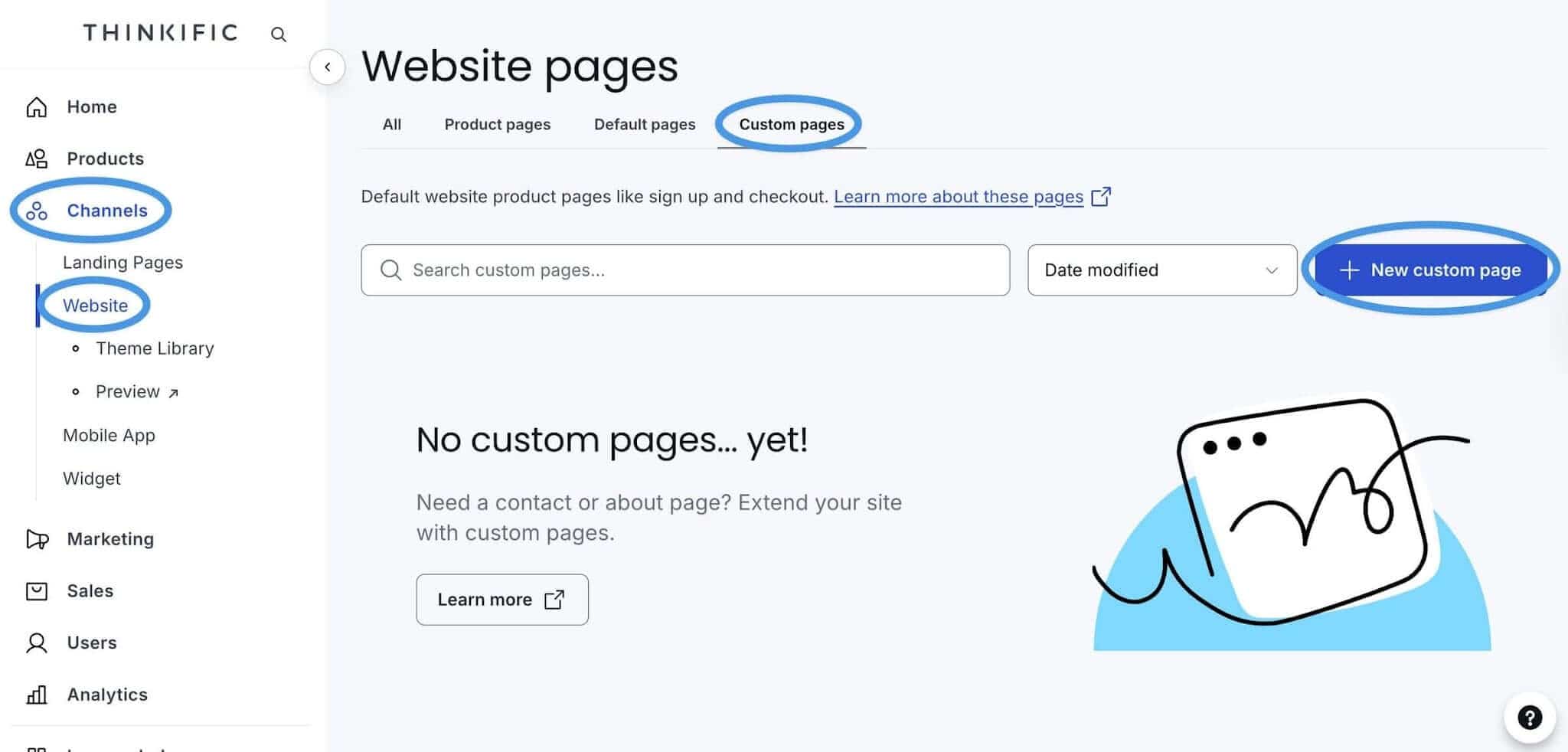Viewport: 1568px width, 752px height.
Task: Open the Analytics bar chart icon
Action: tap(37, 695)
